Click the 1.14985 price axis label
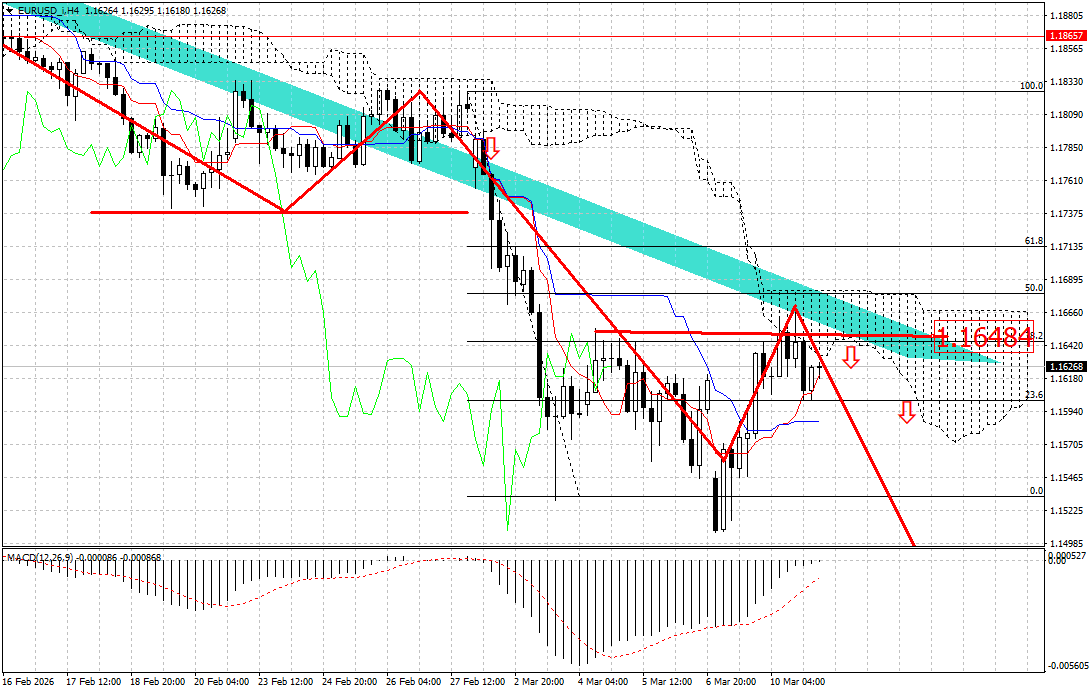This screenshot has width=1090, height=693. pyautogui.click(x=1067, y=544)
